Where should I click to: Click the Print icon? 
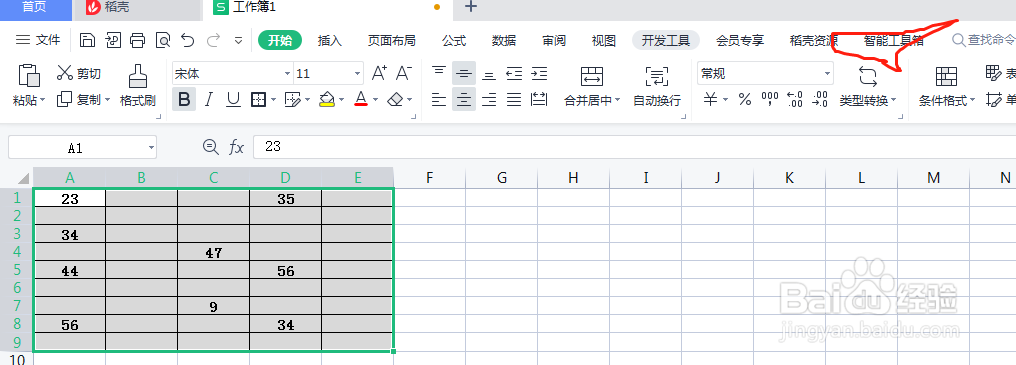[137, 41]
